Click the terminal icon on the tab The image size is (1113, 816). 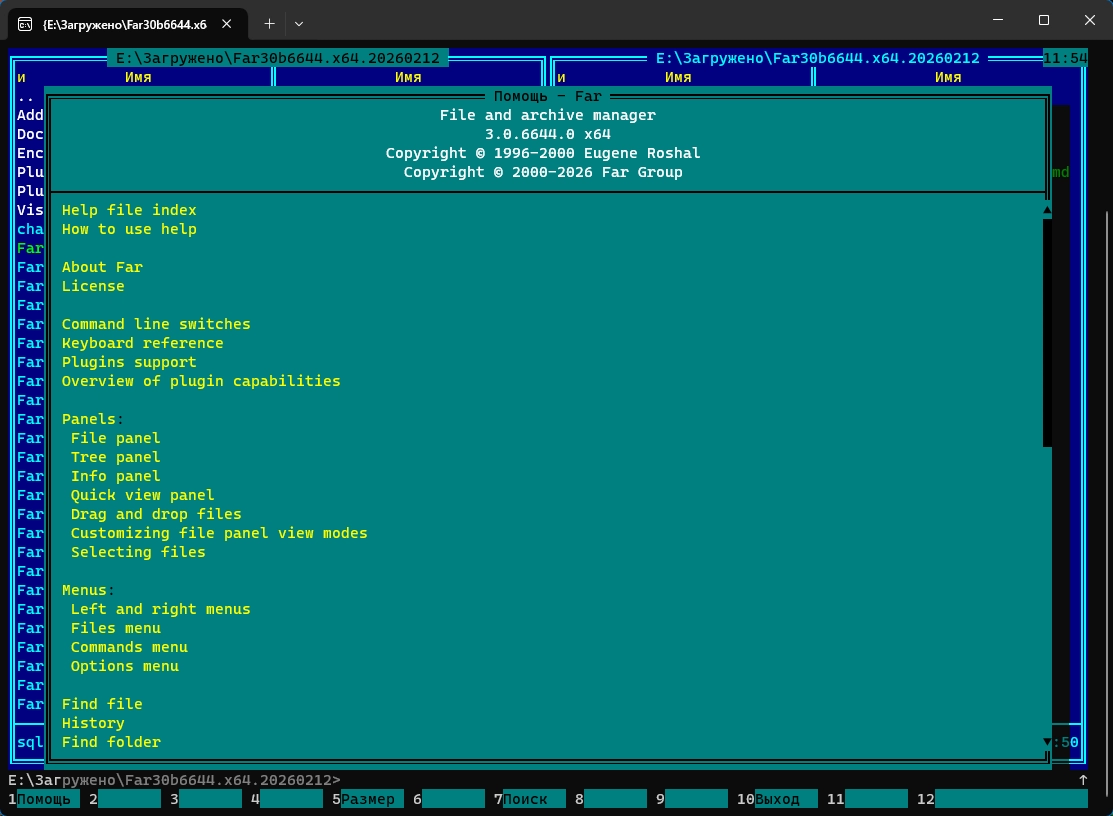25,24
